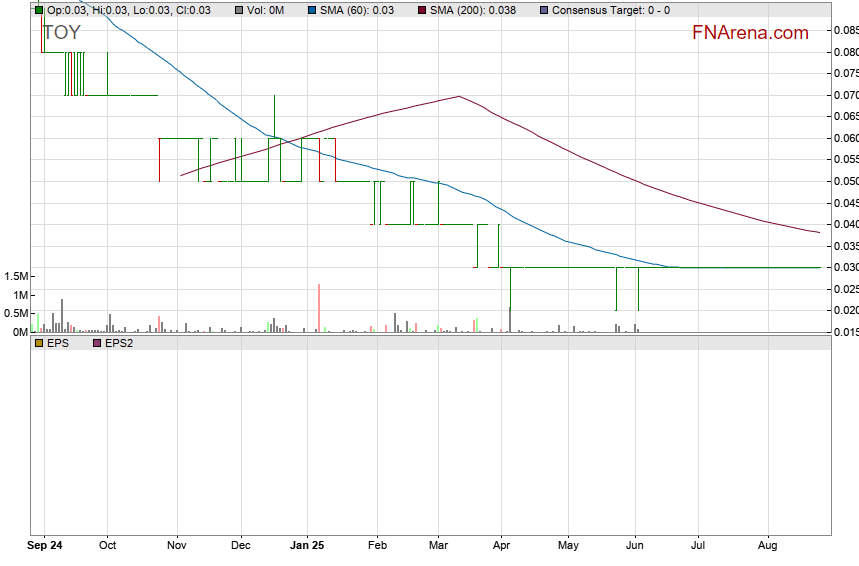
Task: Click the Consensus Target legend marker
Action: [543, 10]
